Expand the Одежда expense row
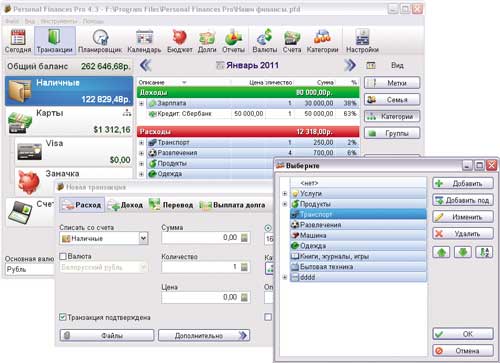 click(x=141, y=174)
